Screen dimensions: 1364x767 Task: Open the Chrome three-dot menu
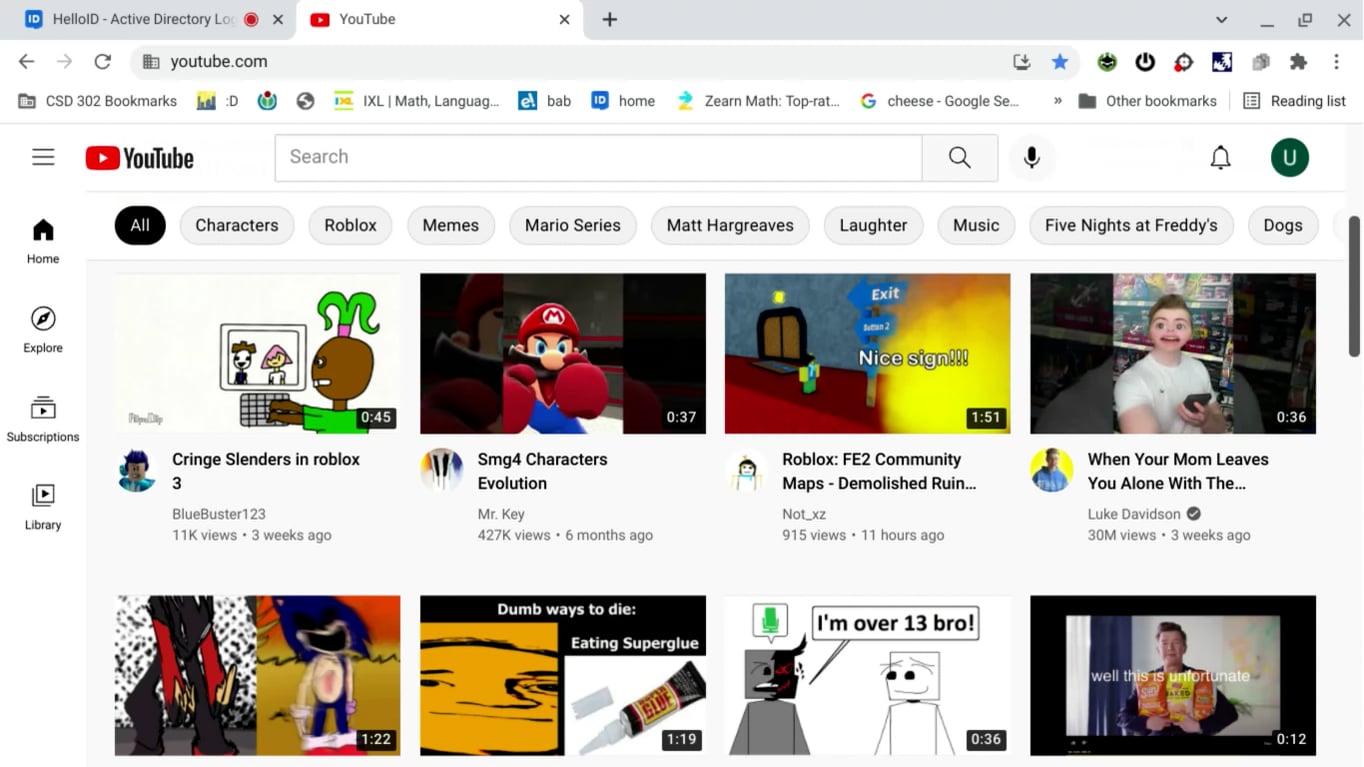(1336, 62)
